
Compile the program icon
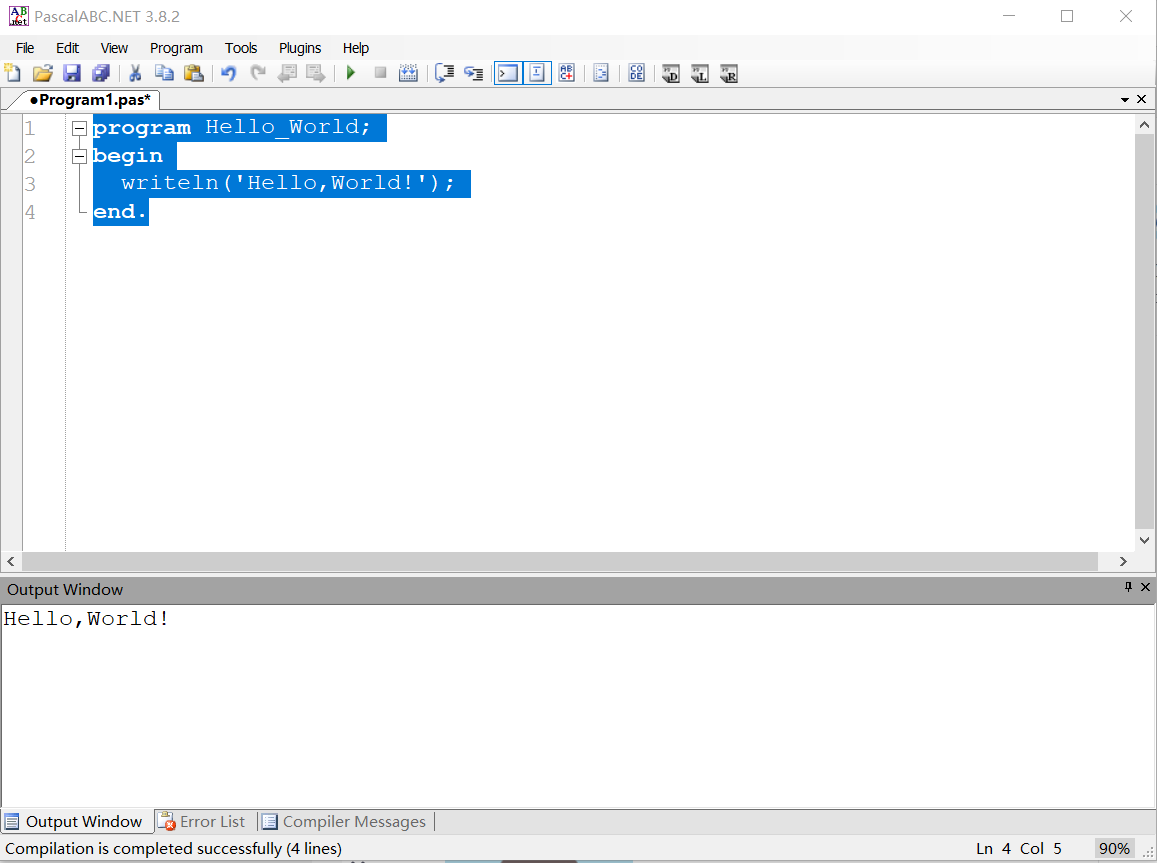pyautogui.click(x=408, y=73)
